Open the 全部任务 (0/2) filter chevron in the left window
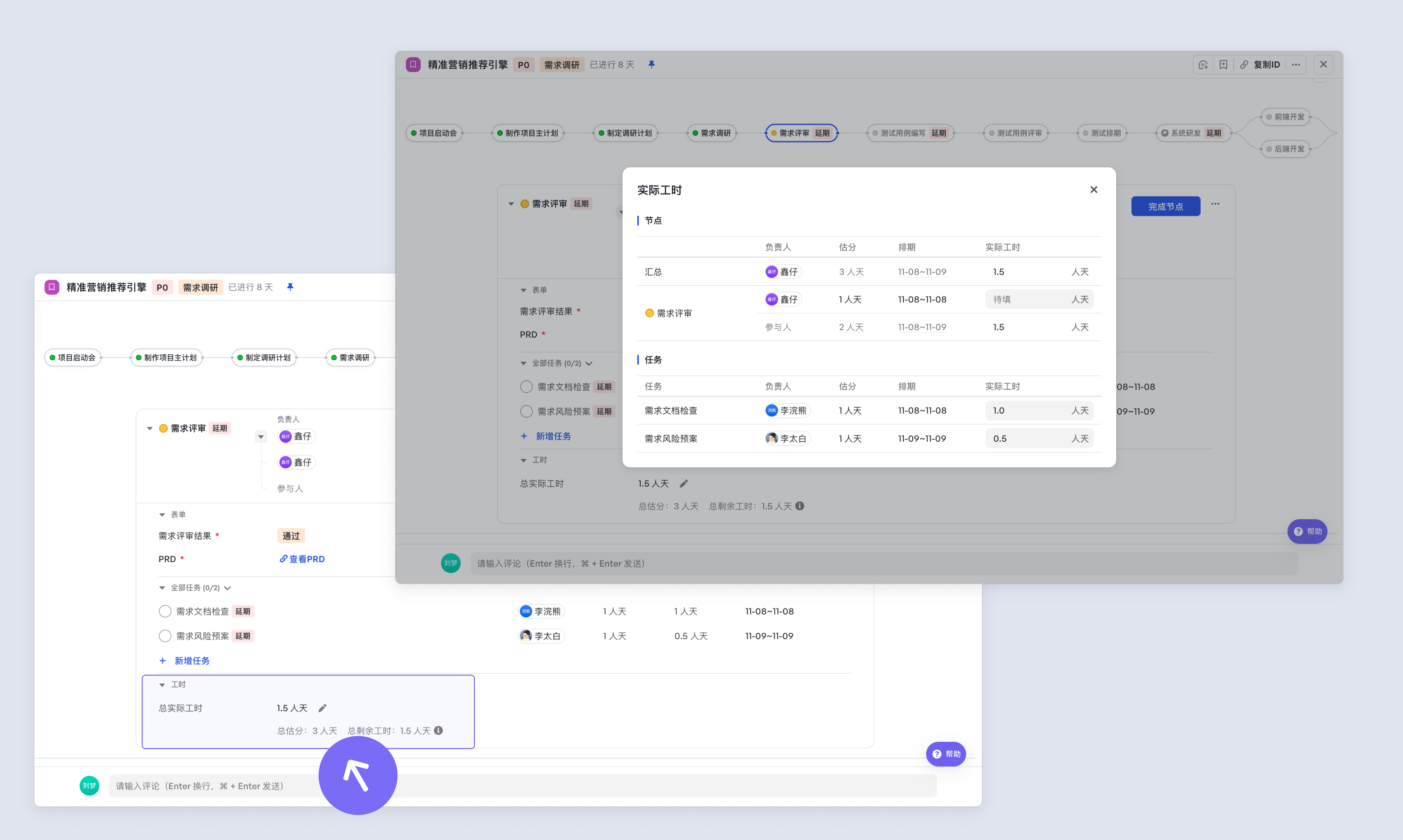 [228, 588]
